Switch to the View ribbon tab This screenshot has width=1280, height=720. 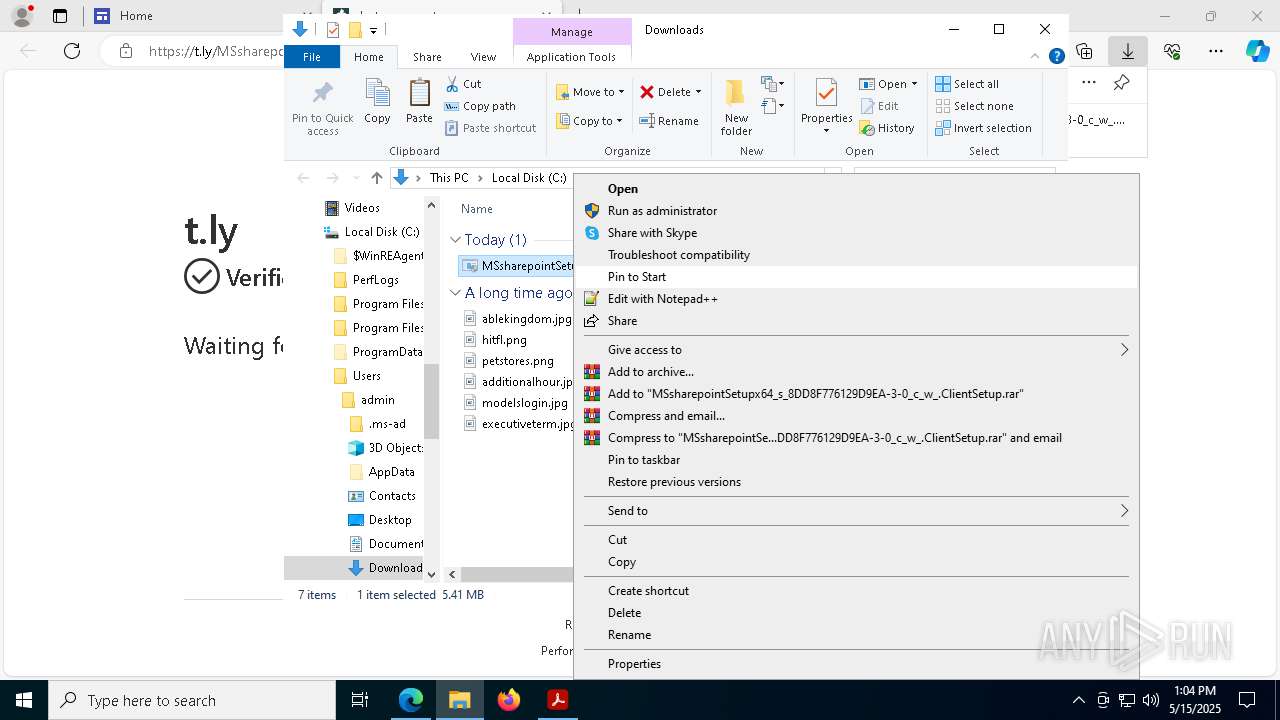(x=483, y=57)
